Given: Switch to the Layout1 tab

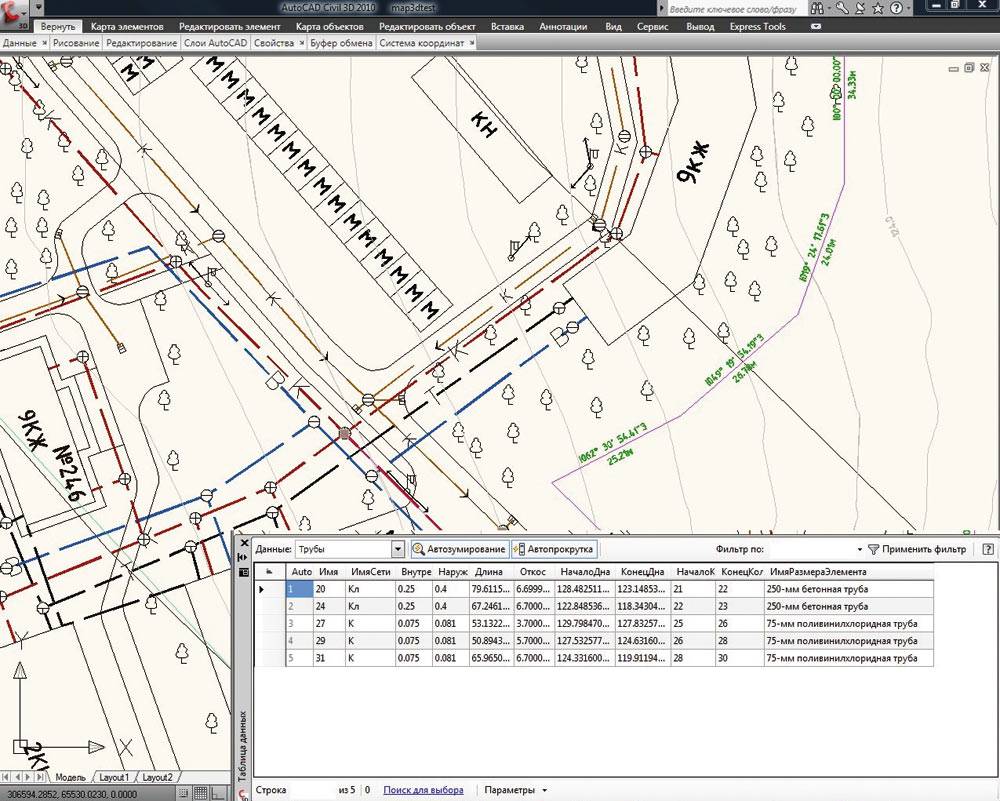Looking at the screenshot, I should 114,777.
